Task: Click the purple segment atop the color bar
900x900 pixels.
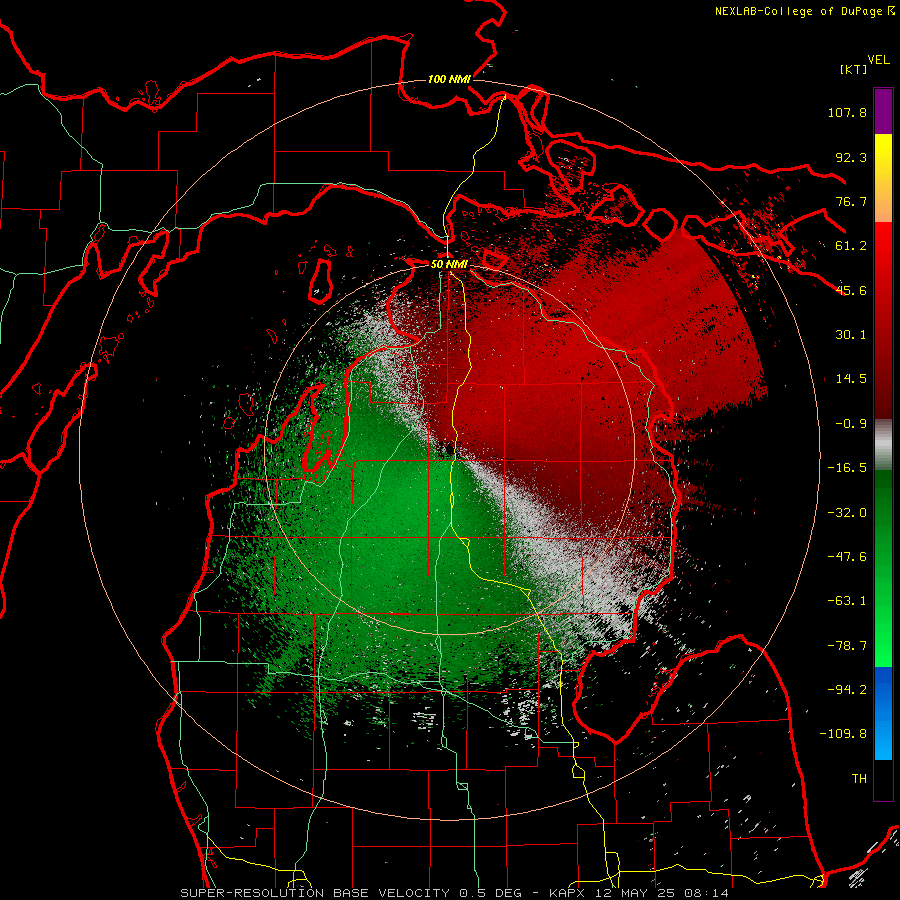Action: pos(883,111)
